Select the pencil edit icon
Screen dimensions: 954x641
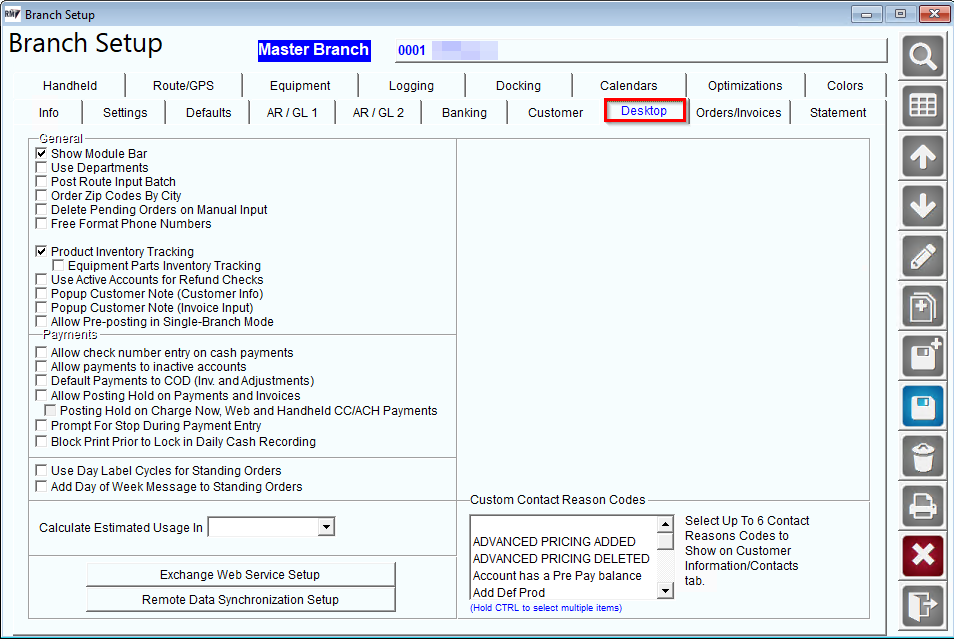(x=922, y=256)
